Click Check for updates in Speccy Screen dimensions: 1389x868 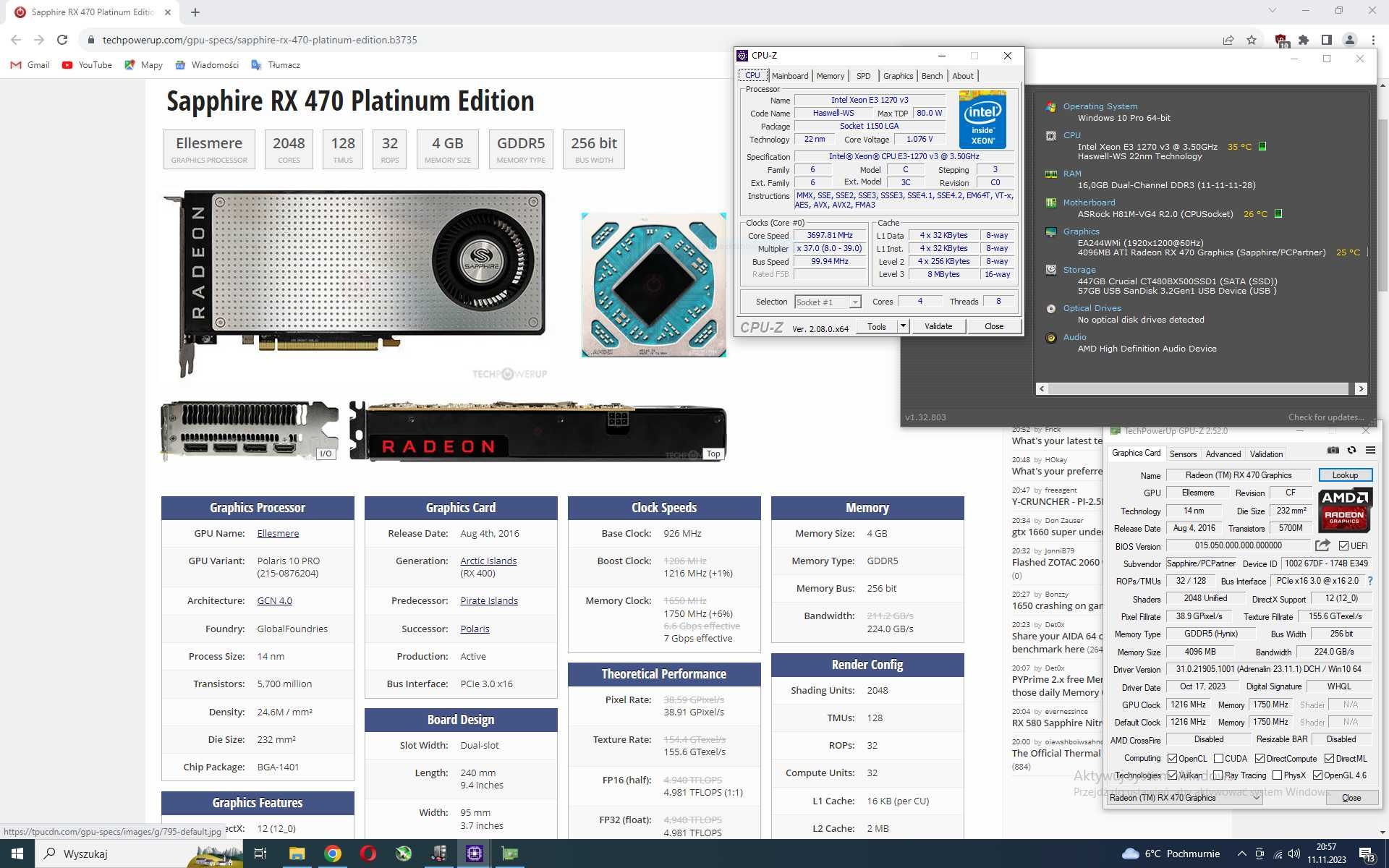click(x=1326, y=417)
